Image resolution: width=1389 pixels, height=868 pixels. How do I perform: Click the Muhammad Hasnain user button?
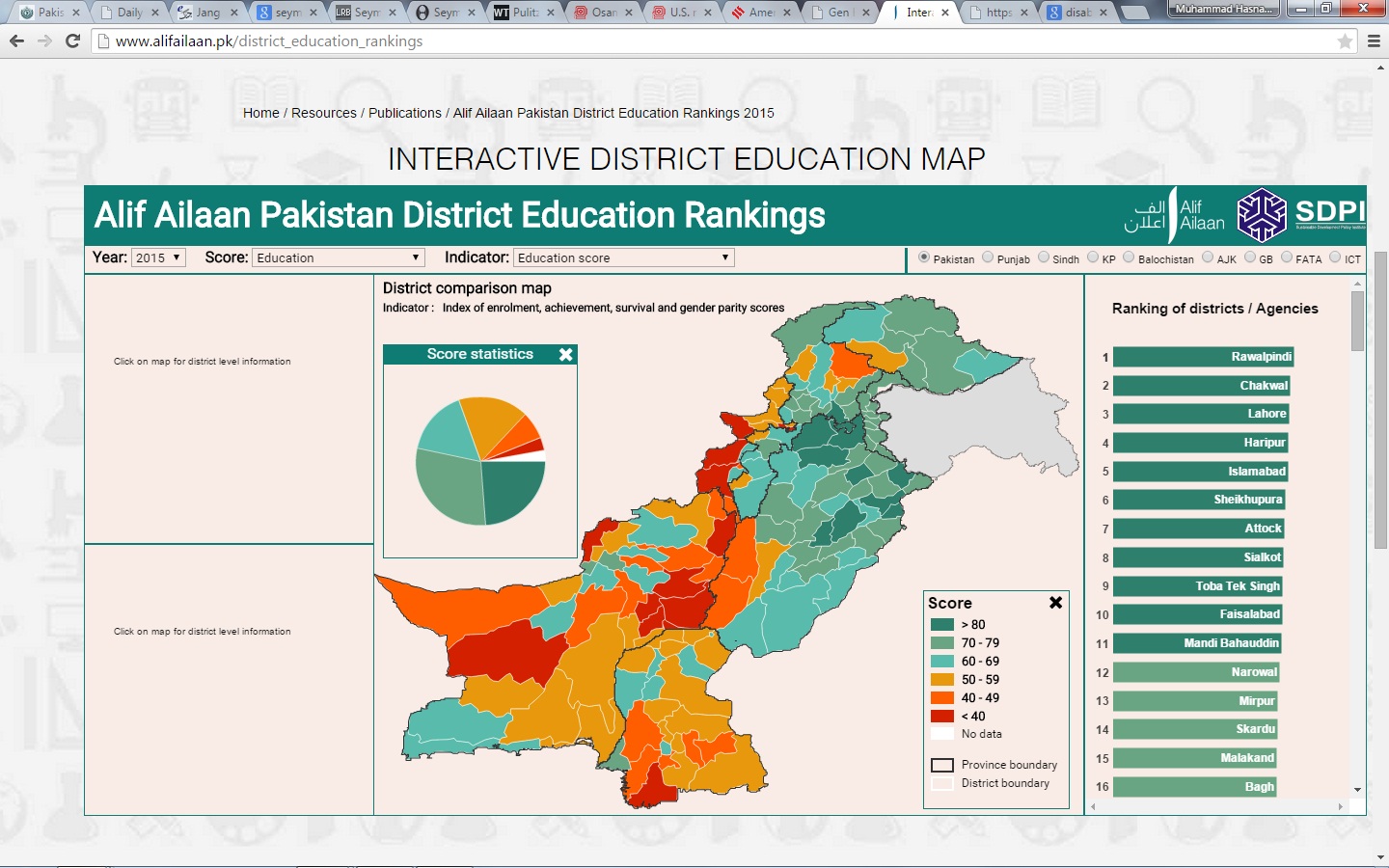coord(1224,9)
